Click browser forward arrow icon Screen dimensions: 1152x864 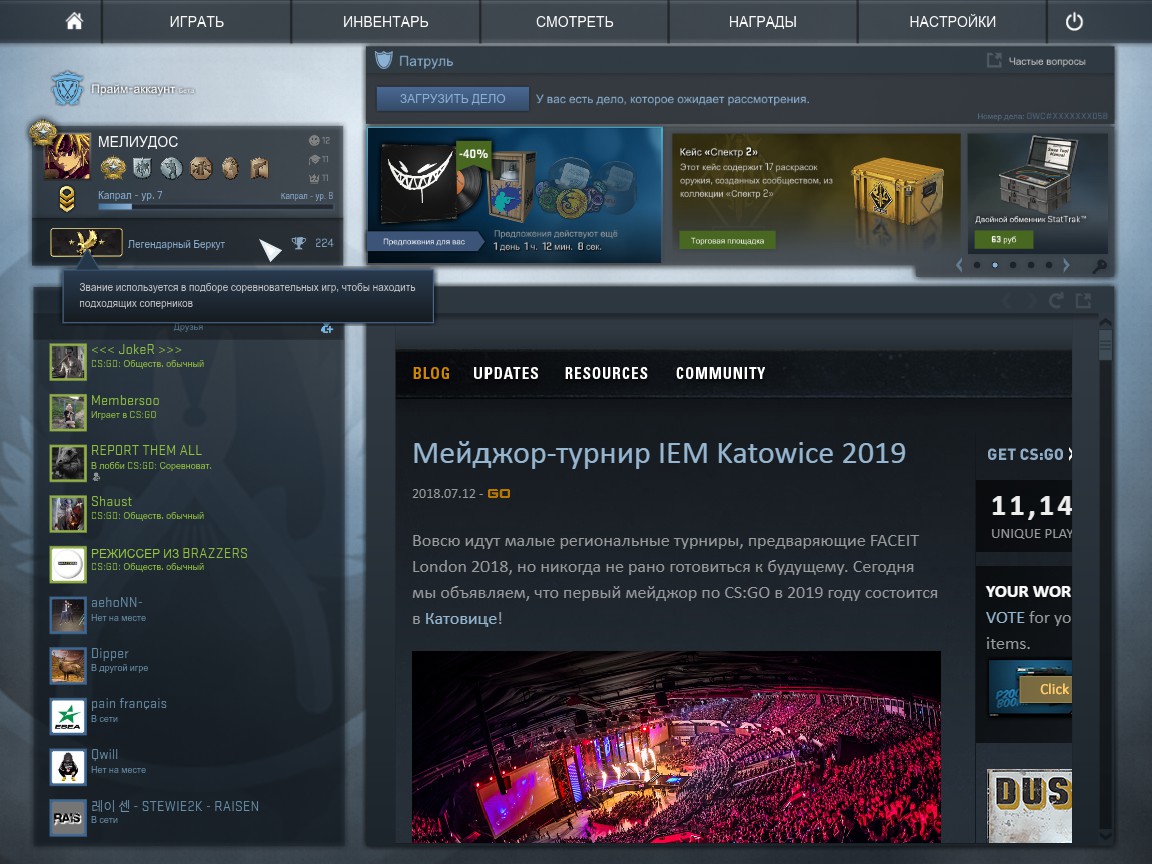point(1032,300)
